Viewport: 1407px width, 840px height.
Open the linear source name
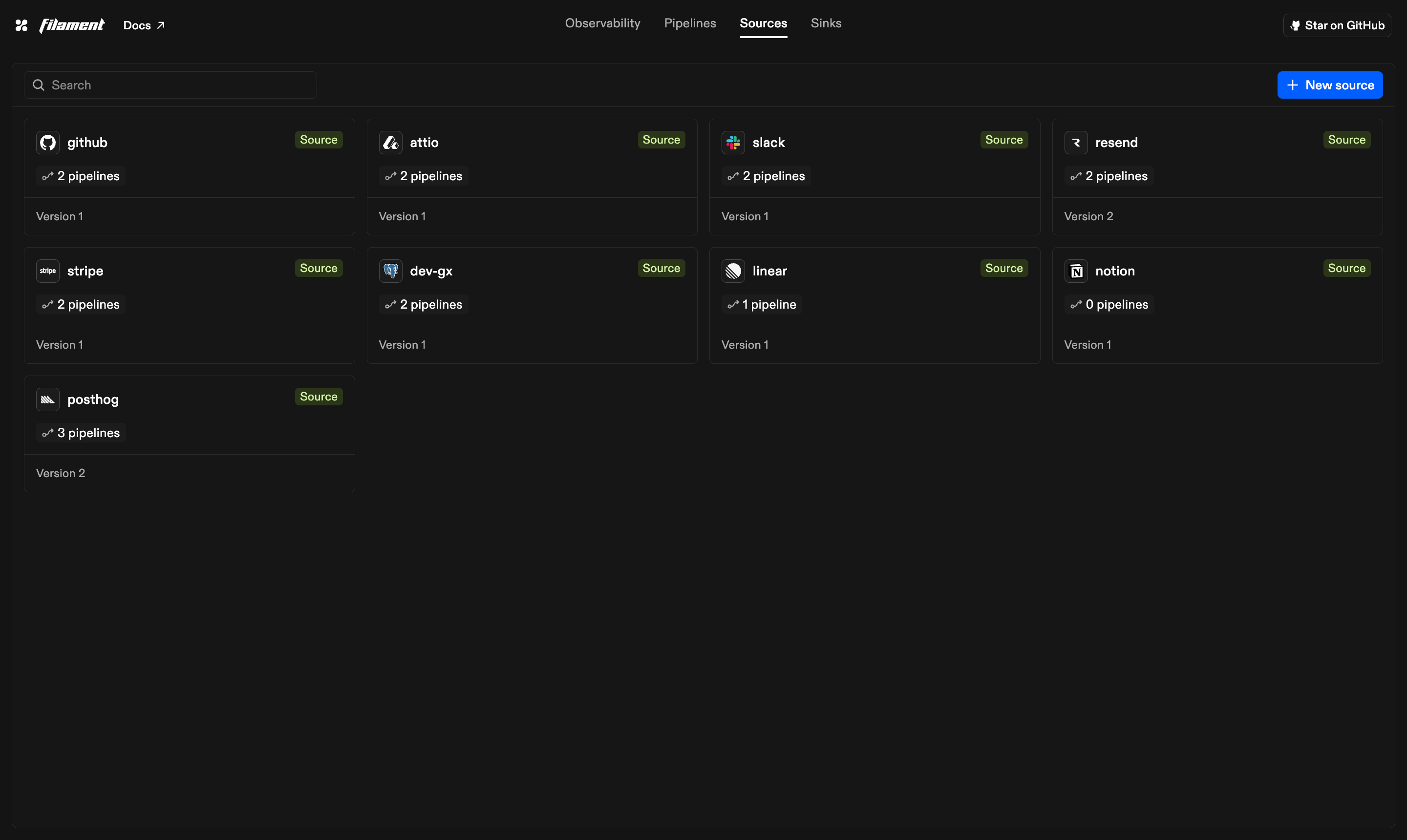coord(769,271)
